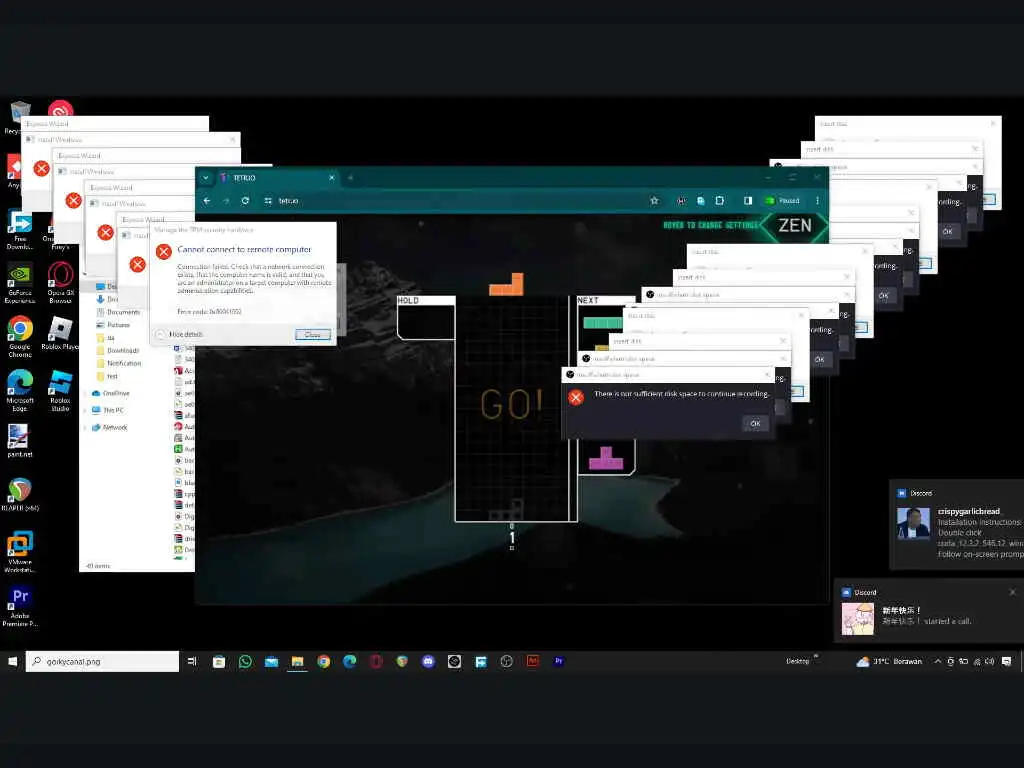Open the weather widget on the taskbar
Screen dimensions: 1024x768
tap(889, 662)
